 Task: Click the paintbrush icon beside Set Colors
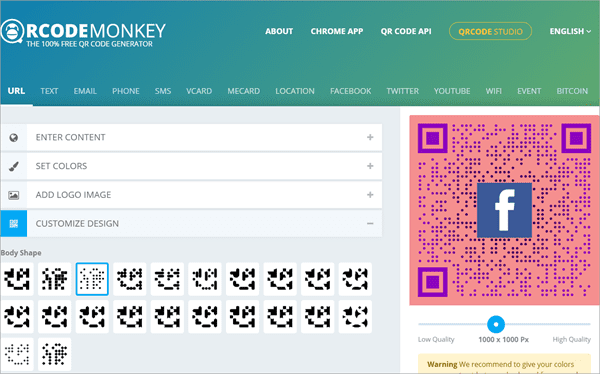[x=14, y=166]
